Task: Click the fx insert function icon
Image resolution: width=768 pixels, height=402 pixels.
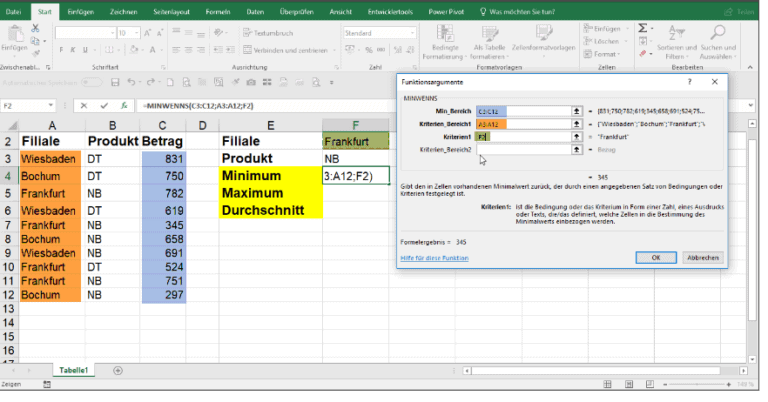Action: pyautogui.click(x=124, y=105)
